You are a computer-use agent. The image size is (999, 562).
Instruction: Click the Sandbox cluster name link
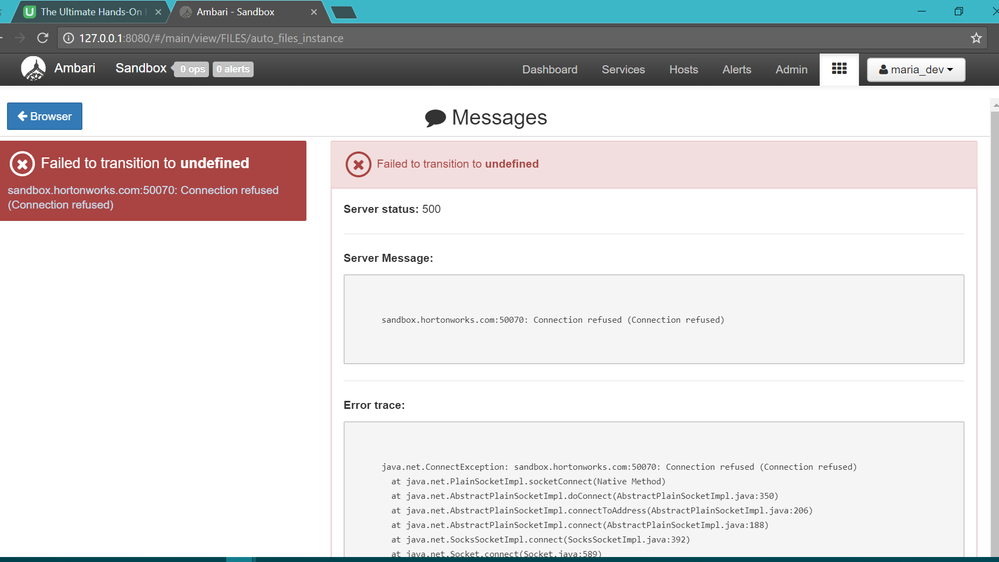click(x=141, y=68)
